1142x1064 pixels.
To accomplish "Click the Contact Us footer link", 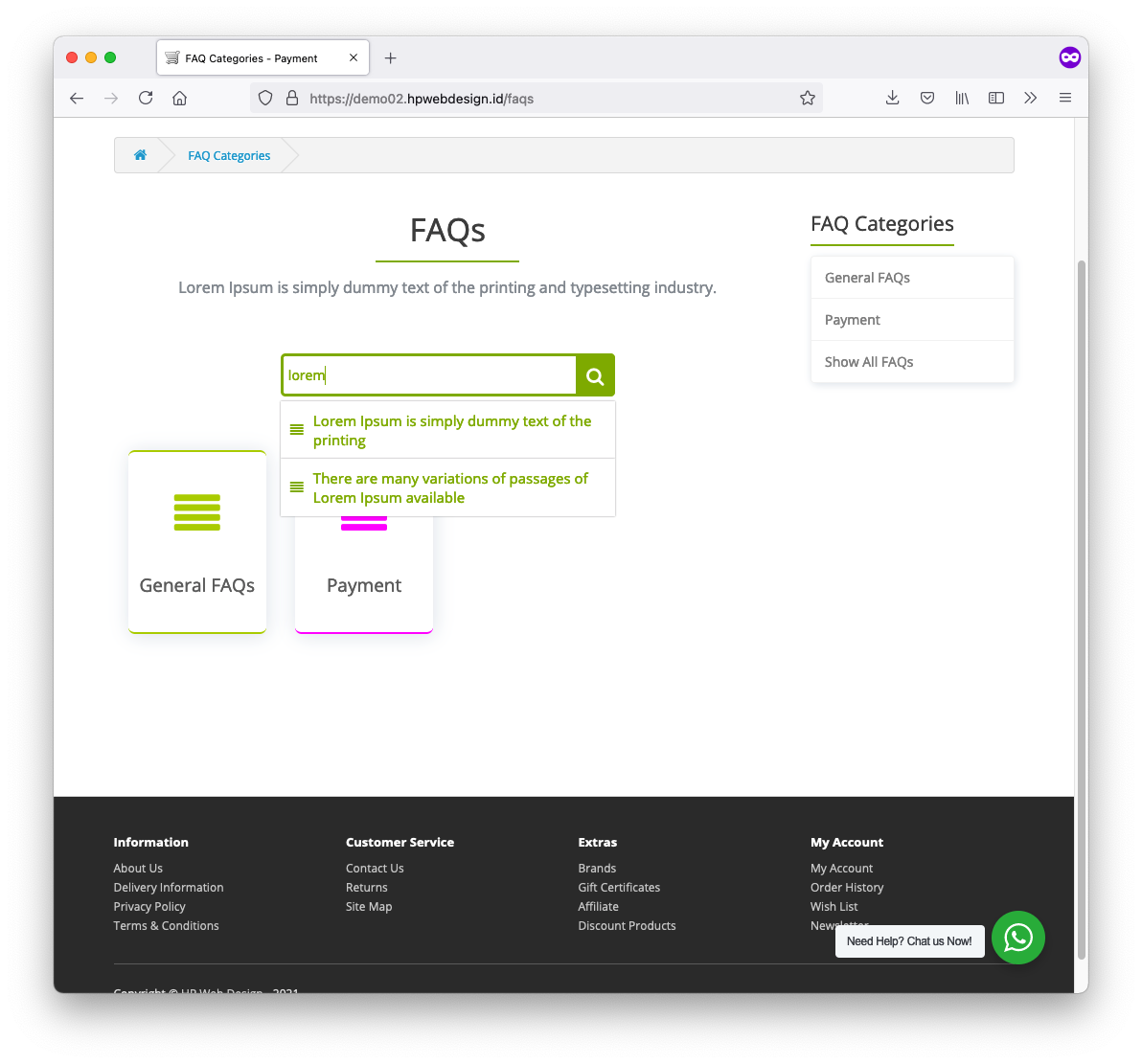I will [375, 868].
